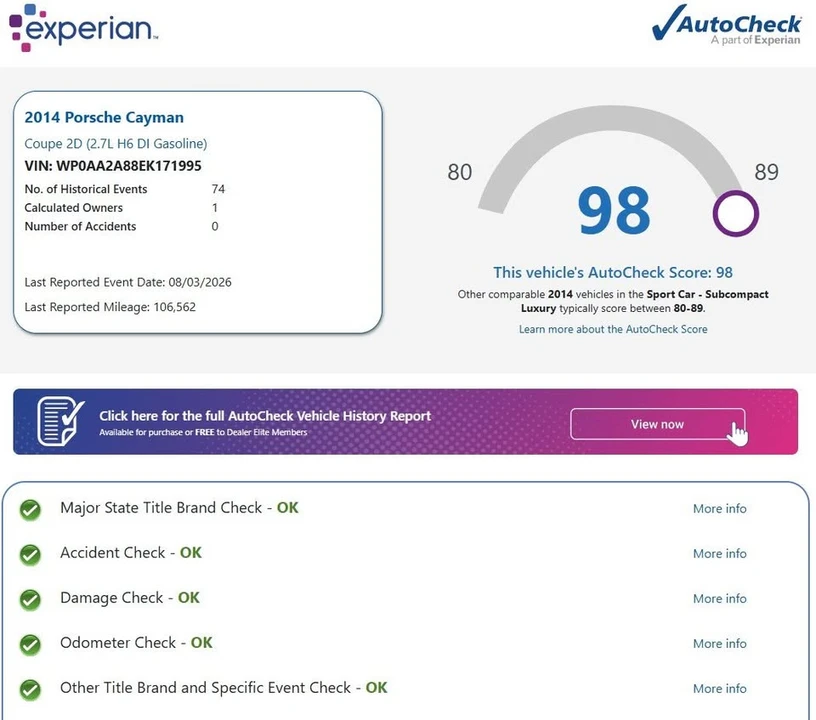This screenshot has height=720, width=816.
Task: Open More info for Damage Check
Action: point(720,598)
